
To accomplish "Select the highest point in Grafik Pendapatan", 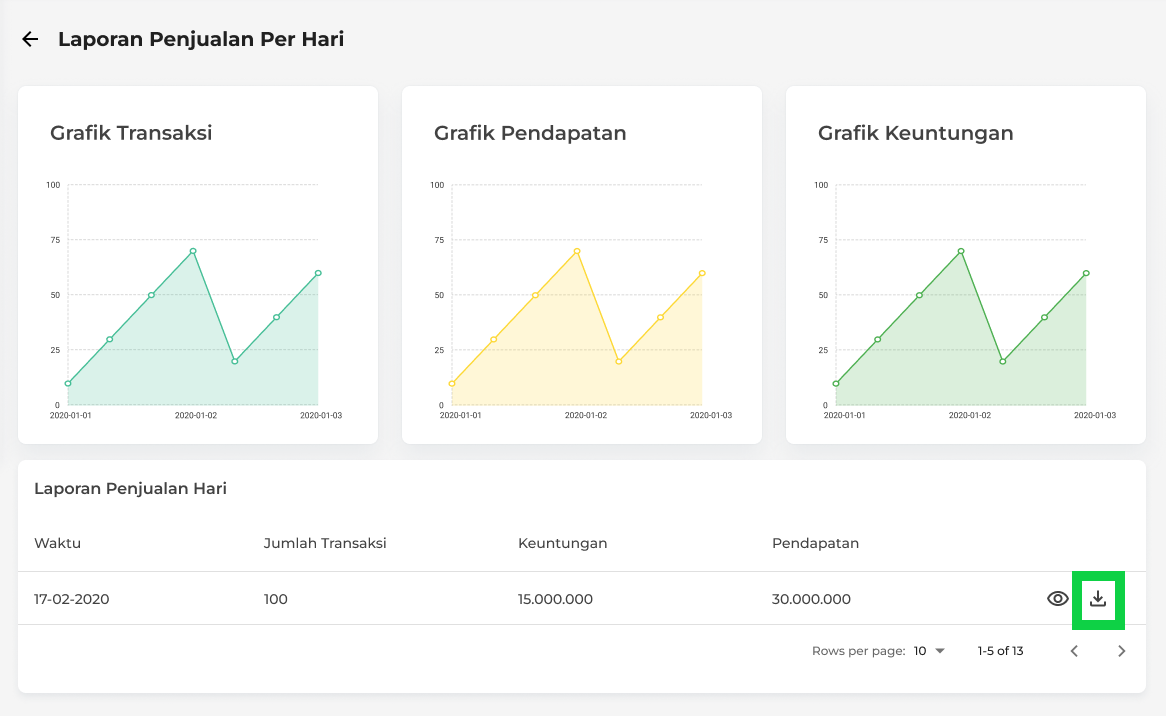I will [x=577, y=251].
